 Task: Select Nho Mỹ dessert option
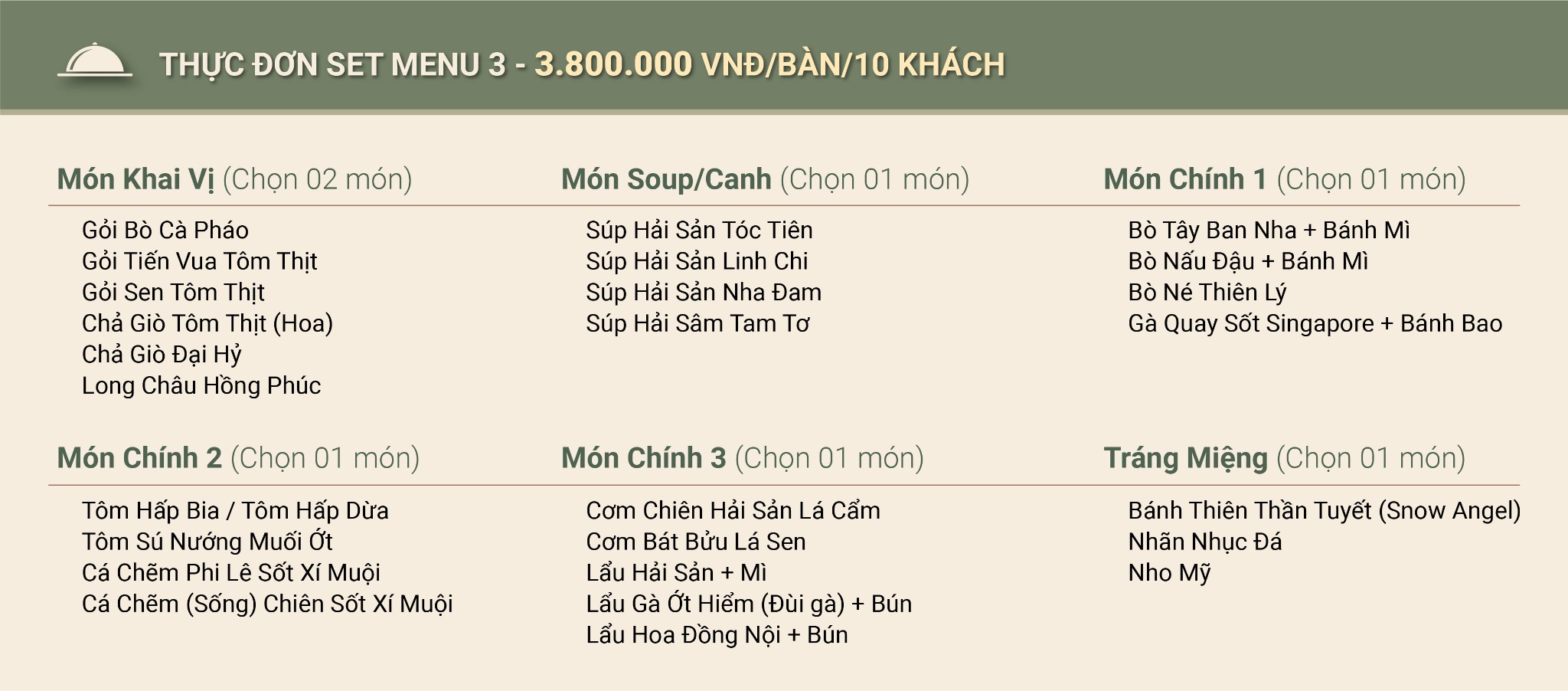tap(1169, 573)
